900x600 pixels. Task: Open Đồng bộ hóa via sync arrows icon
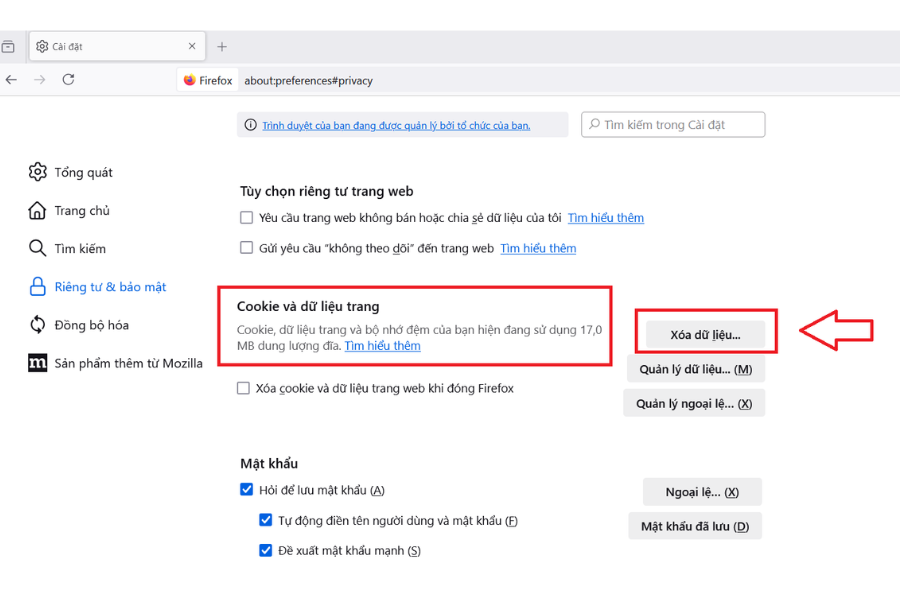click(37, 324)
